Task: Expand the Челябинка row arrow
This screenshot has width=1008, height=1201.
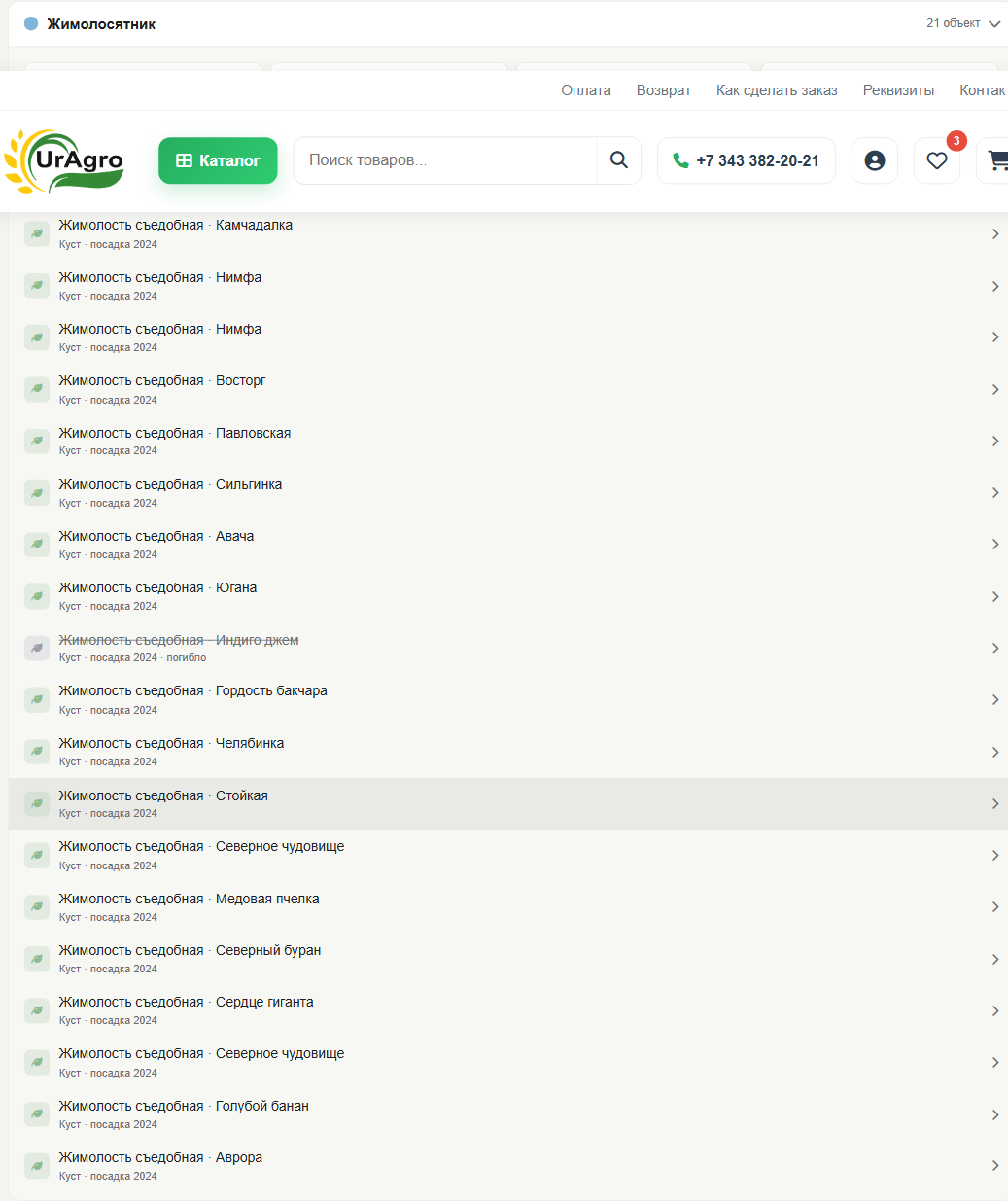Action: pos(995,752)
